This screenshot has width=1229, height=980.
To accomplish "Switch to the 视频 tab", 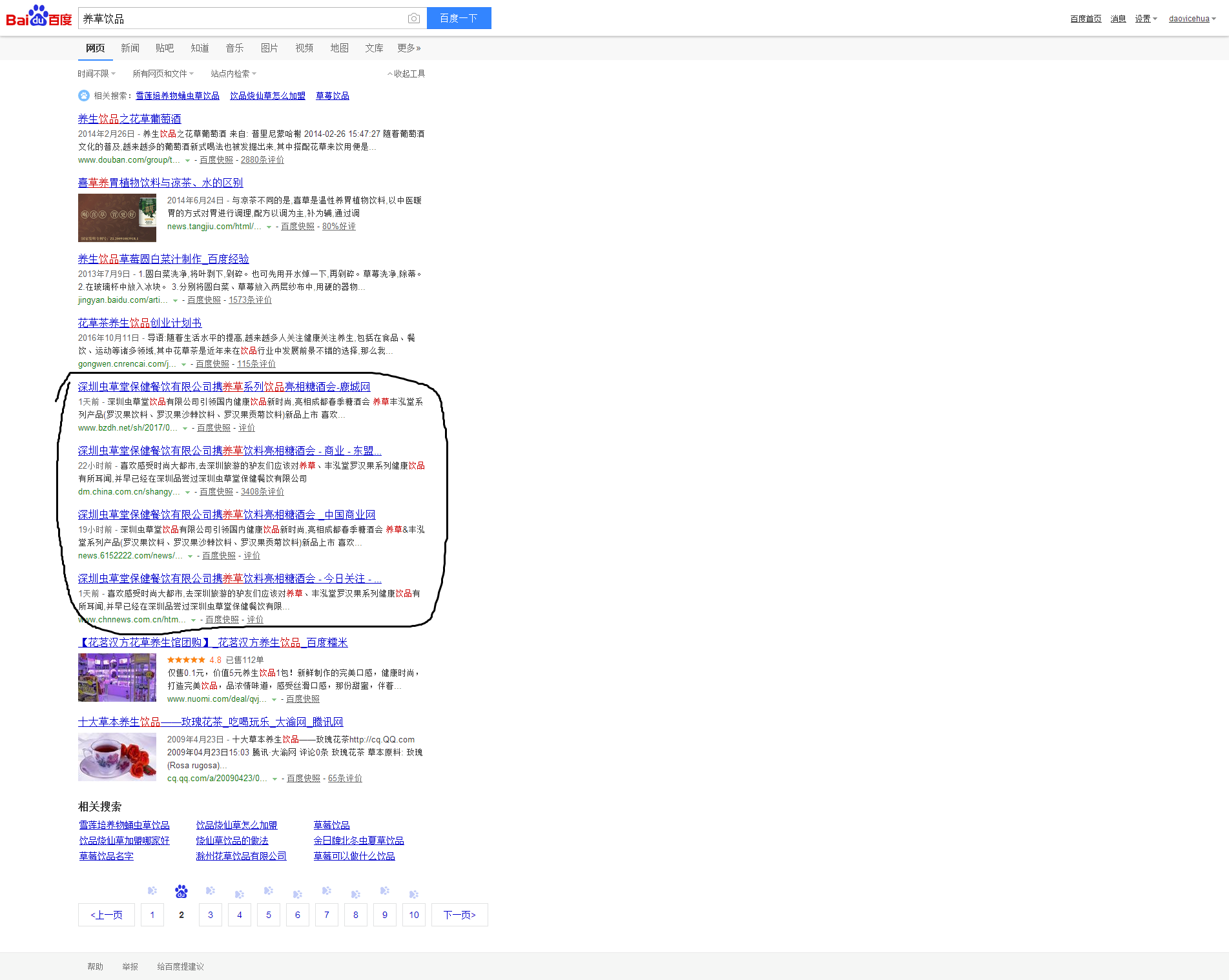I will tap(304, 48).
